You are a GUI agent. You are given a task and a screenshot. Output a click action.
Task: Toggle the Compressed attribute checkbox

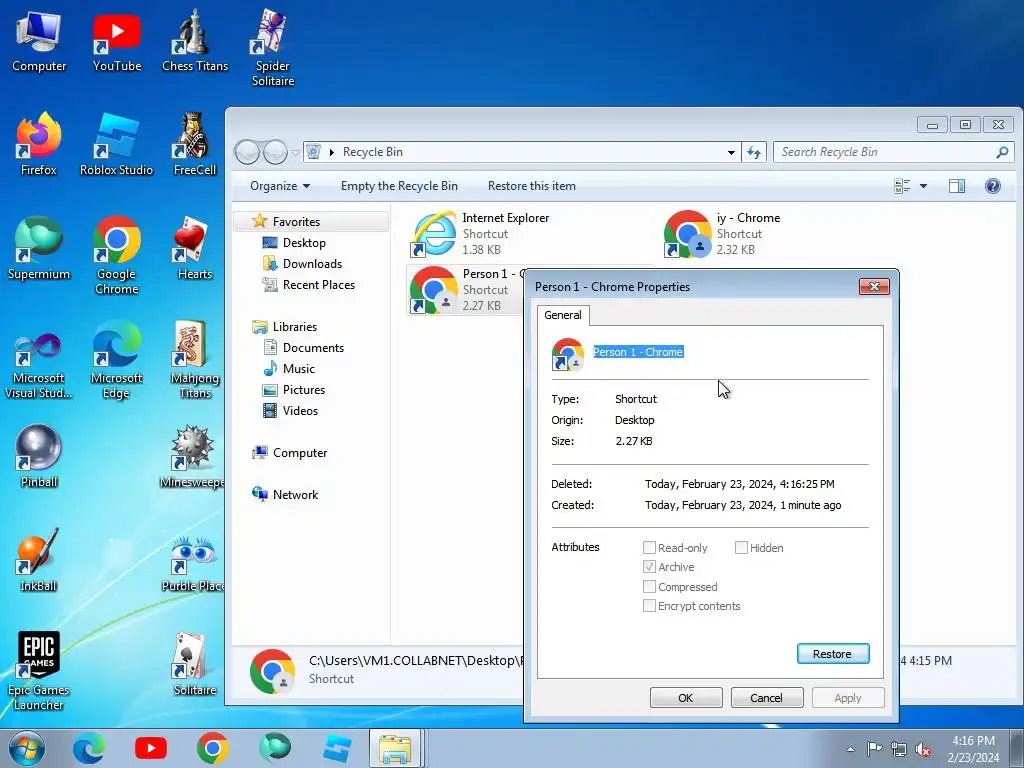[649, 586]
